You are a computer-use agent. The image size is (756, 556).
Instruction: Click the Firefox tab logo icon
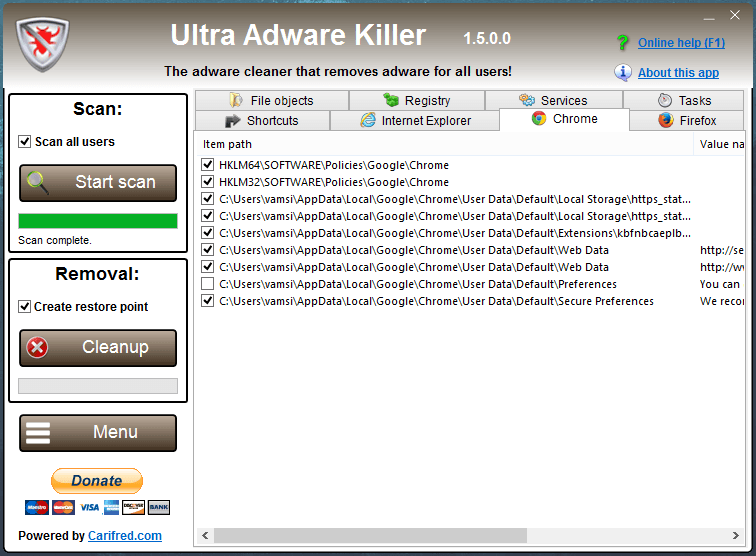(666, 120)
